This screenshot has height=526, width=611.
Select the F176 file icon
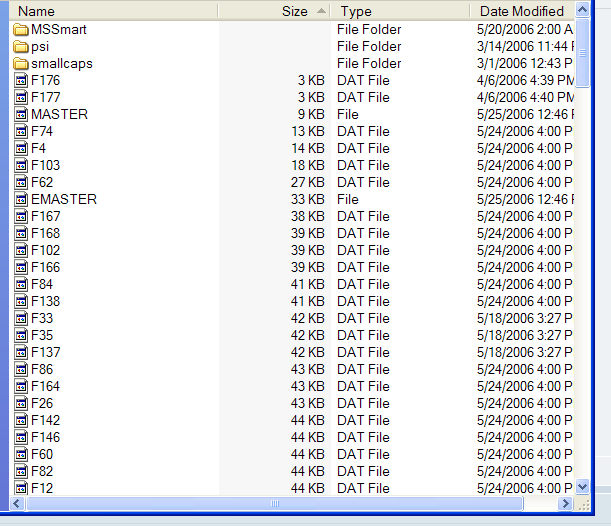pos(21,81)
